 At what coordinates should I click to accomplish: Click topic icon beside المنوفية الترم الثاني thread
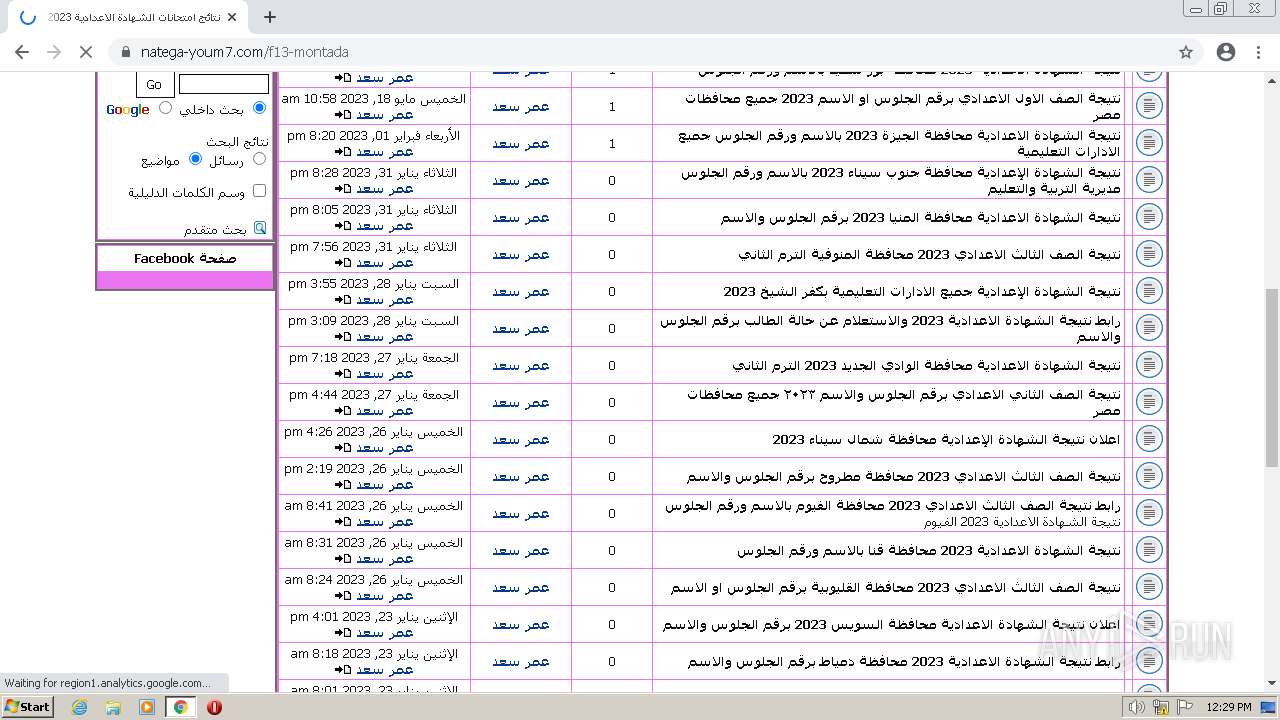(x=1149, y=254)
